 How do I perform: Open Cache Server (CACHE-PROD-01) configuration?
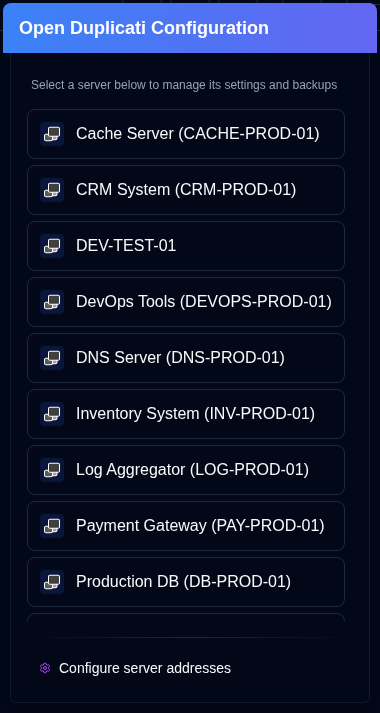[186, 134]
